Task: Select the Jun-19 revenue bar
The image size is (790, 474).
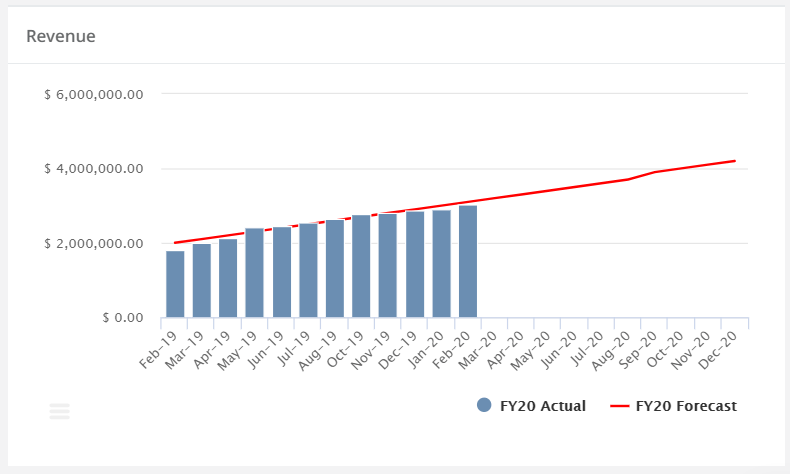Action: [282, 272]
